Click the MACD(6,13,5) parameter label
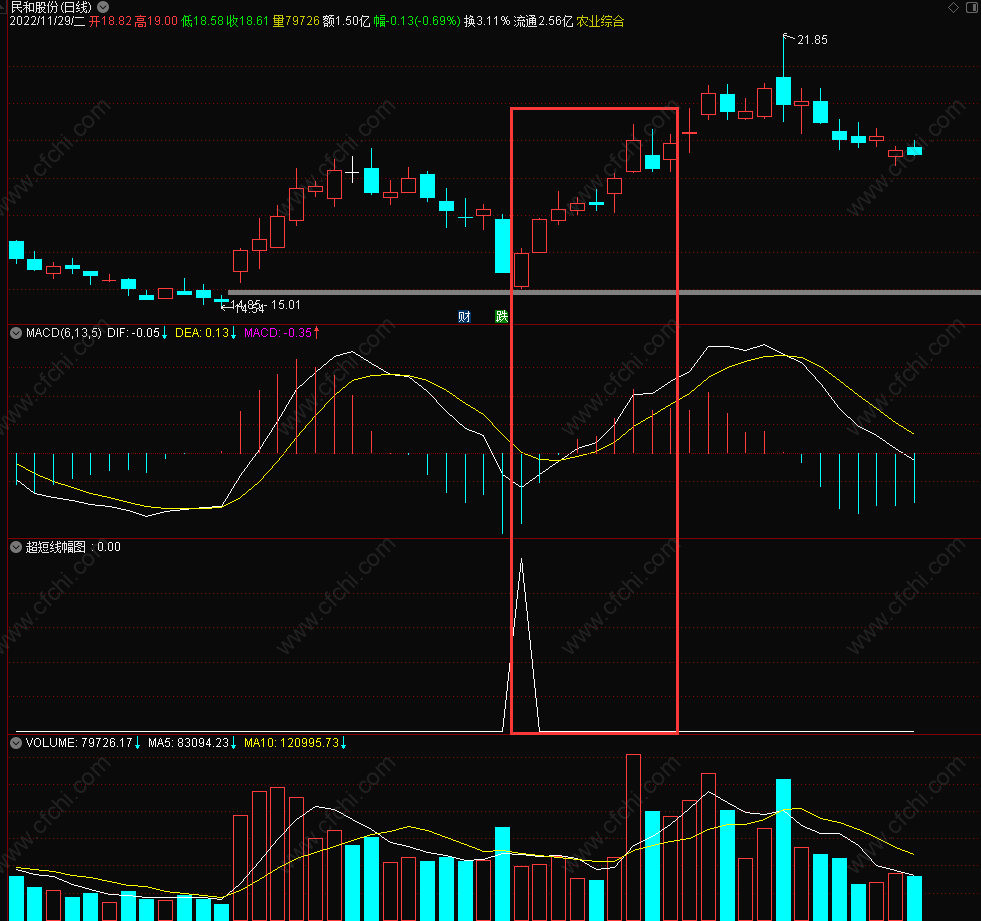 click(63, 333)
